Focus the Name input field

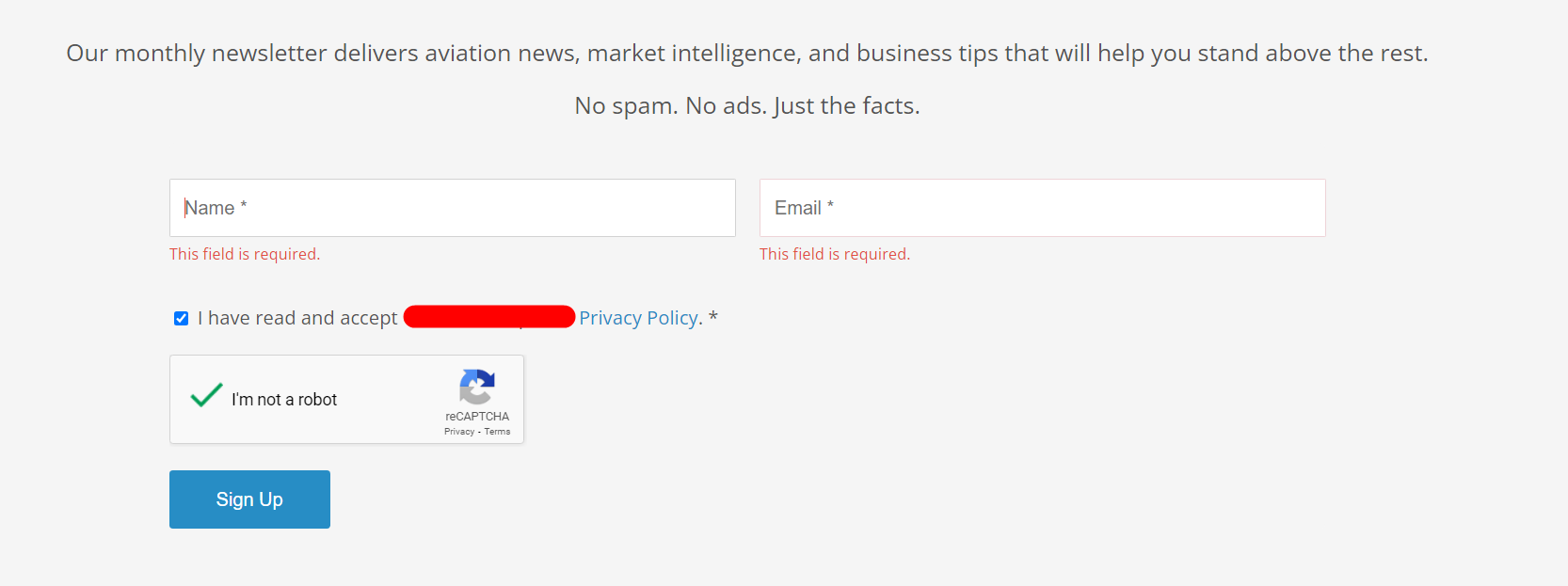pos(453,208)
